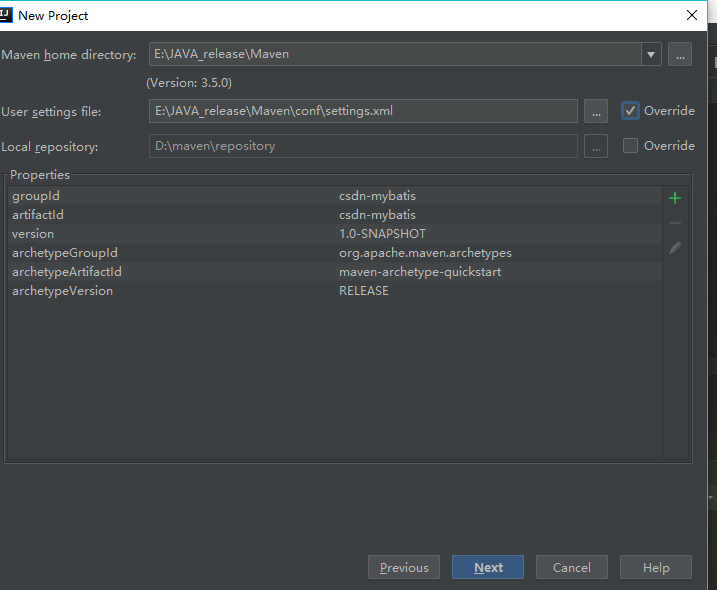This screenshot has width=717, height=590.
Task: Click the User settings file field
Action: pos(363,111)
